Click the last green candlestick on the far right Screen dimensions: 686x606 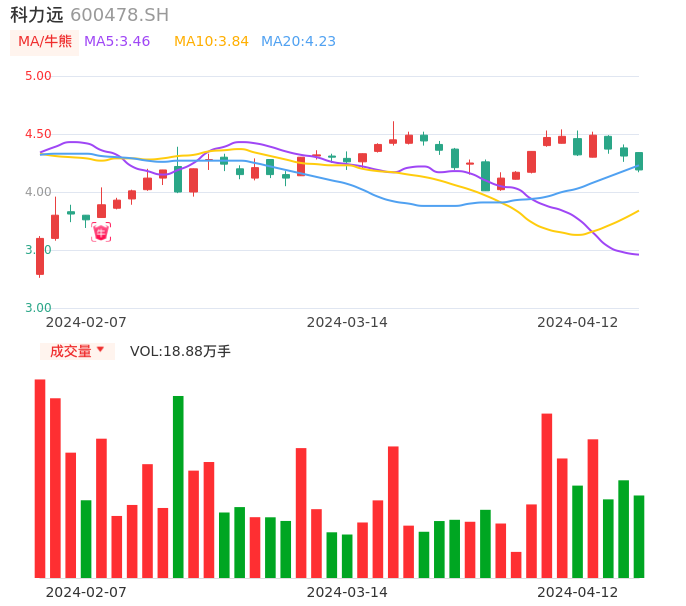639,161
